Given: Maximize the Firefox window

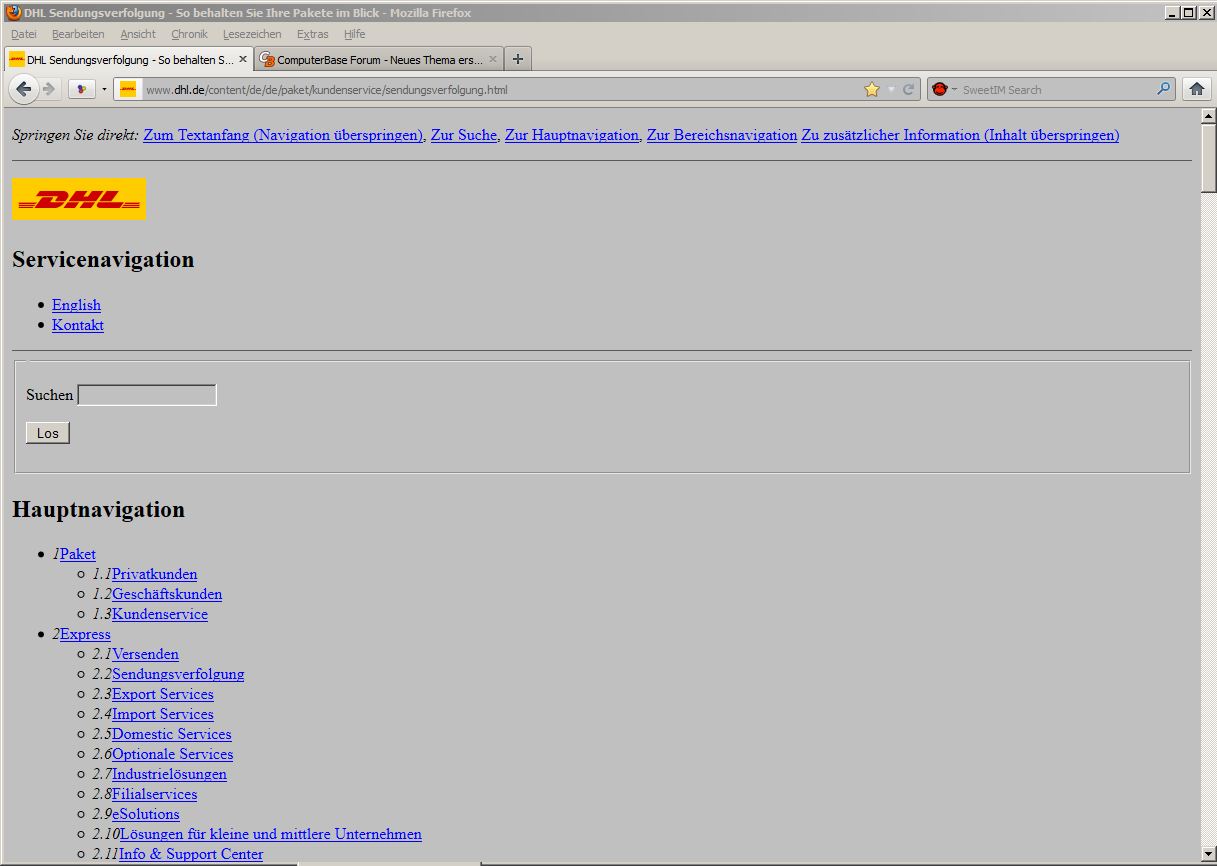Looking at the screenshot, I should 1188,13.
